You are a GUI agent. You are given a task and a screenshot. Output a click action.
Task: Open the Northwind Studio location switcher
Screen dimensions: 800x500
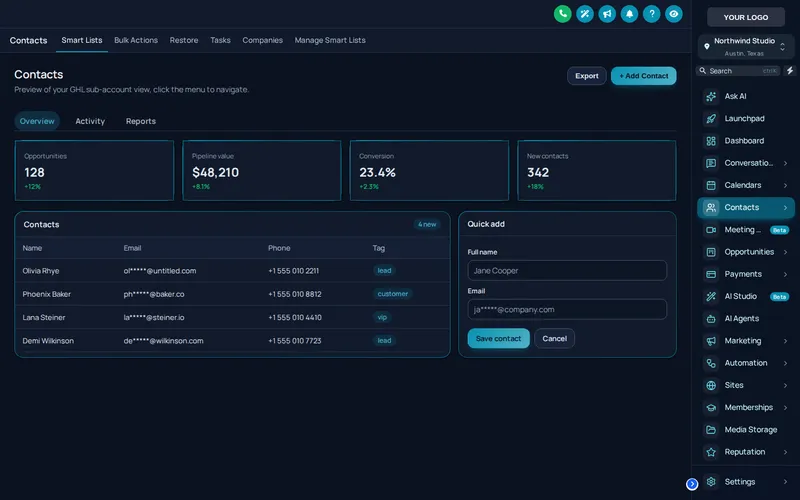pos(745,47)
